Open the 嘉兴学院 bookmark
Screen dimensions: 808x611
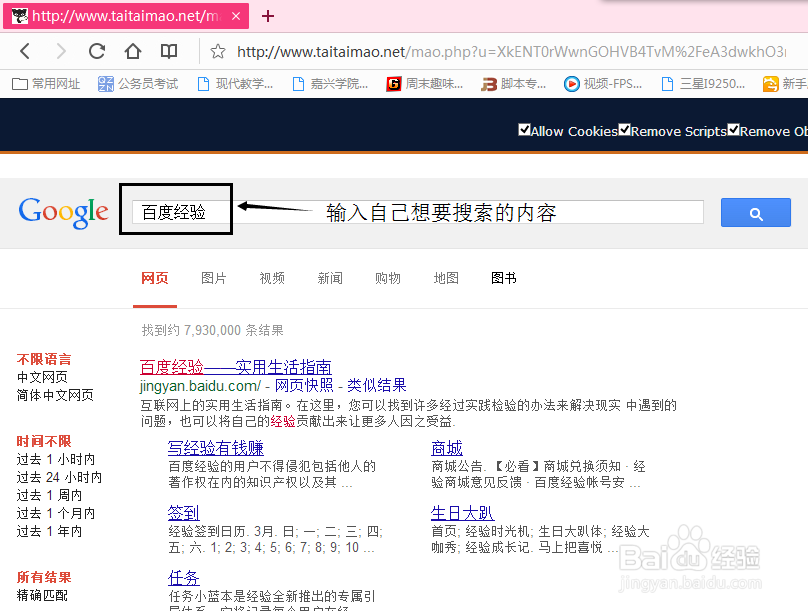pos(330,83)
